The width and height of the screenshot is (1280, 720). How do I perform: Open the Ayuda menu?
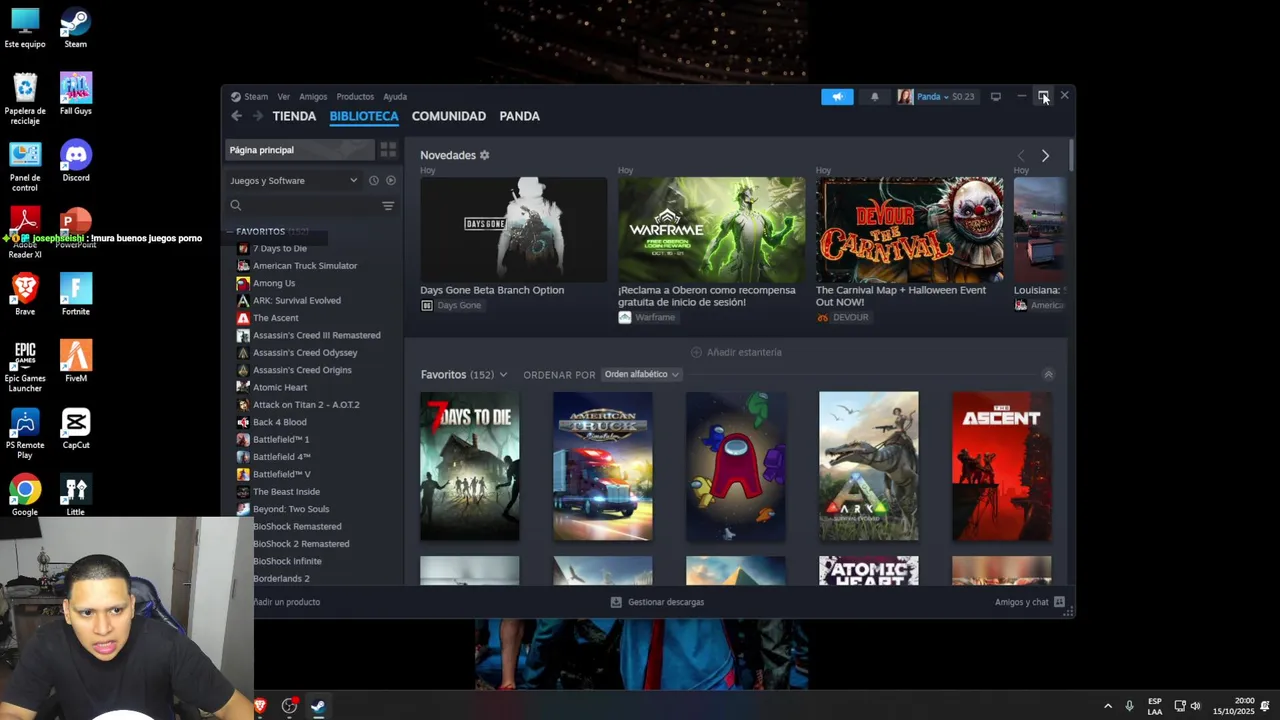tap(395, 97)
